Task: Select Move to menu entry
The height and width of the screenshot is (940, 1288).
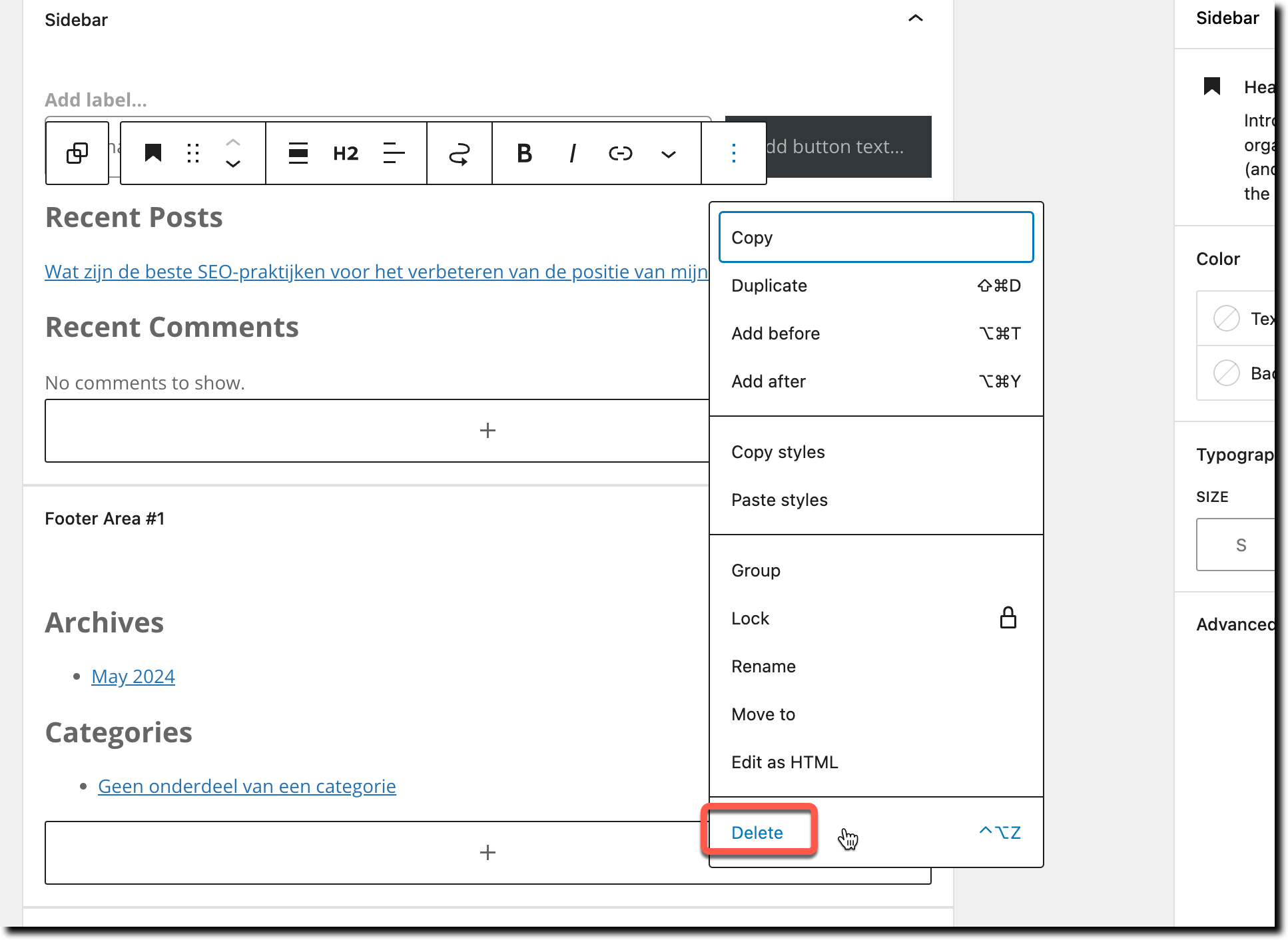Action: coord(876,714)
